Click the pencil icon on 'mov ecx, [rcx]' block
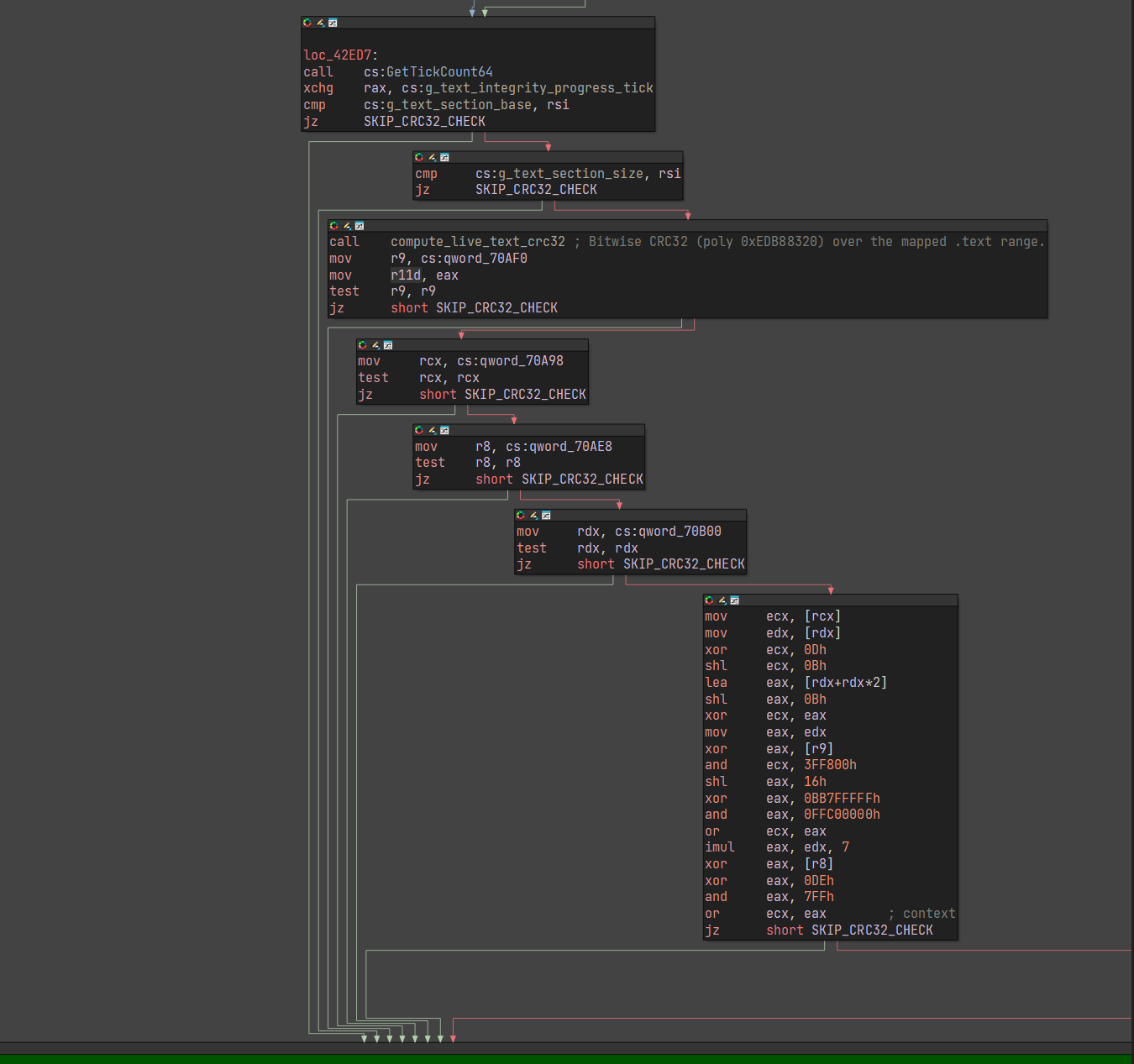Screen dimensions: 1134x1064 [722, 600]
